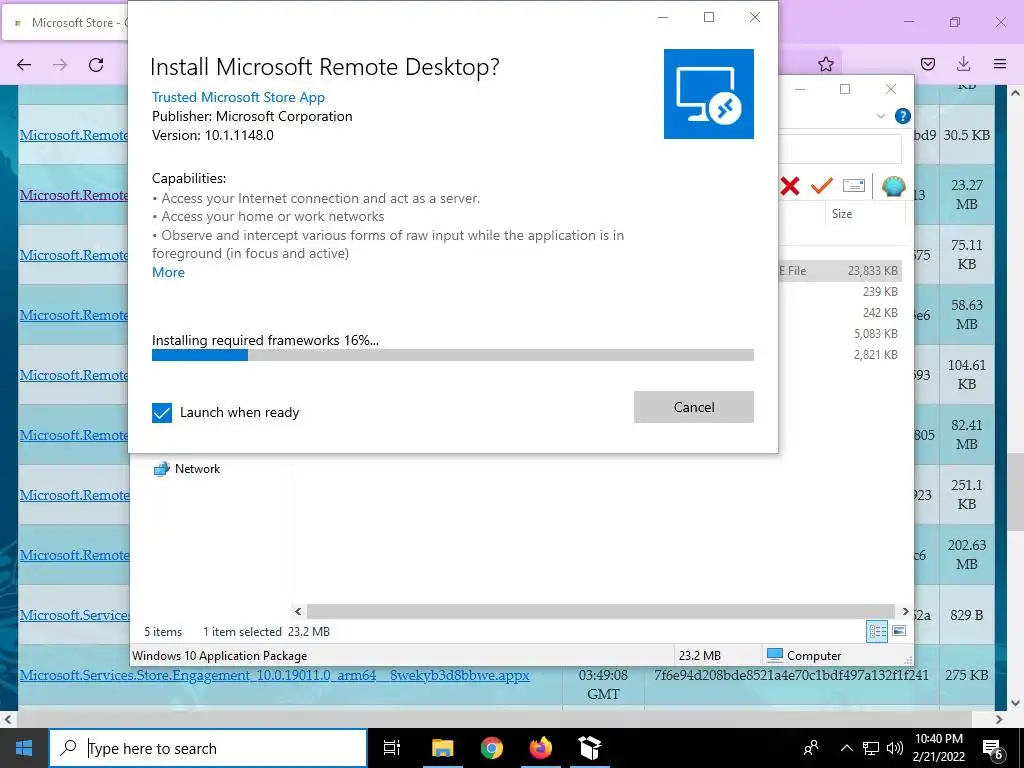This screenshot has height=768, width=1024.
Task: Click the taskbar search box
Action: [x=208, y=748]
